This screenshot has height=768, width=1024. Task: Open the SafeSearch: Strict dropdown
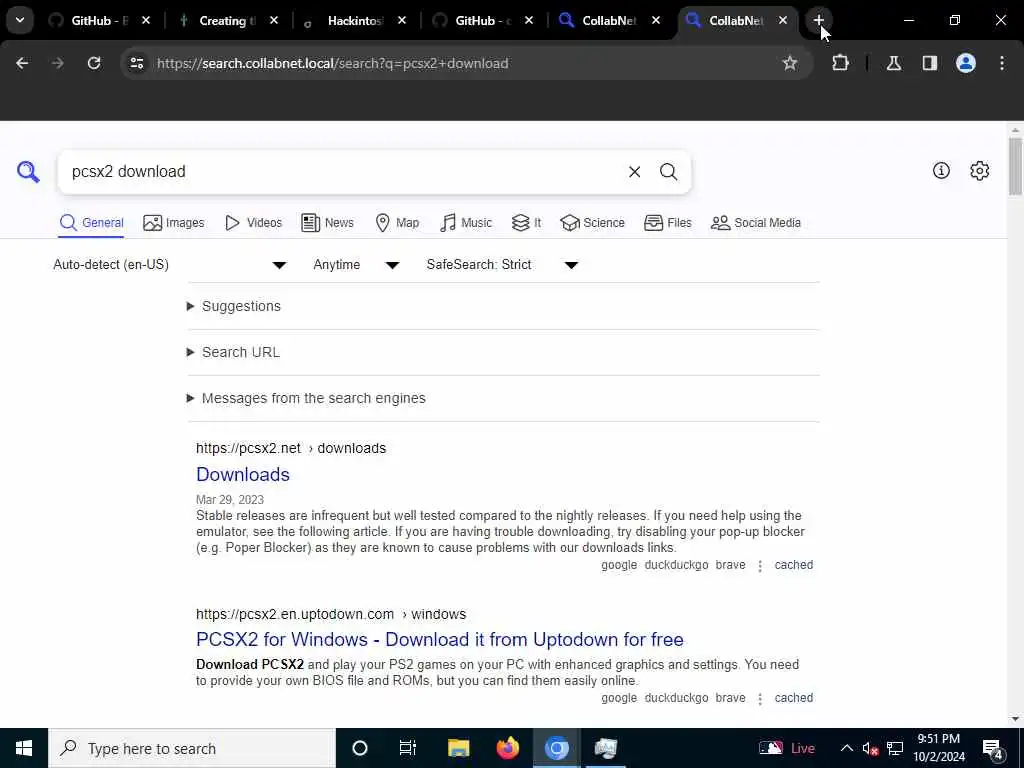(502, 264)
